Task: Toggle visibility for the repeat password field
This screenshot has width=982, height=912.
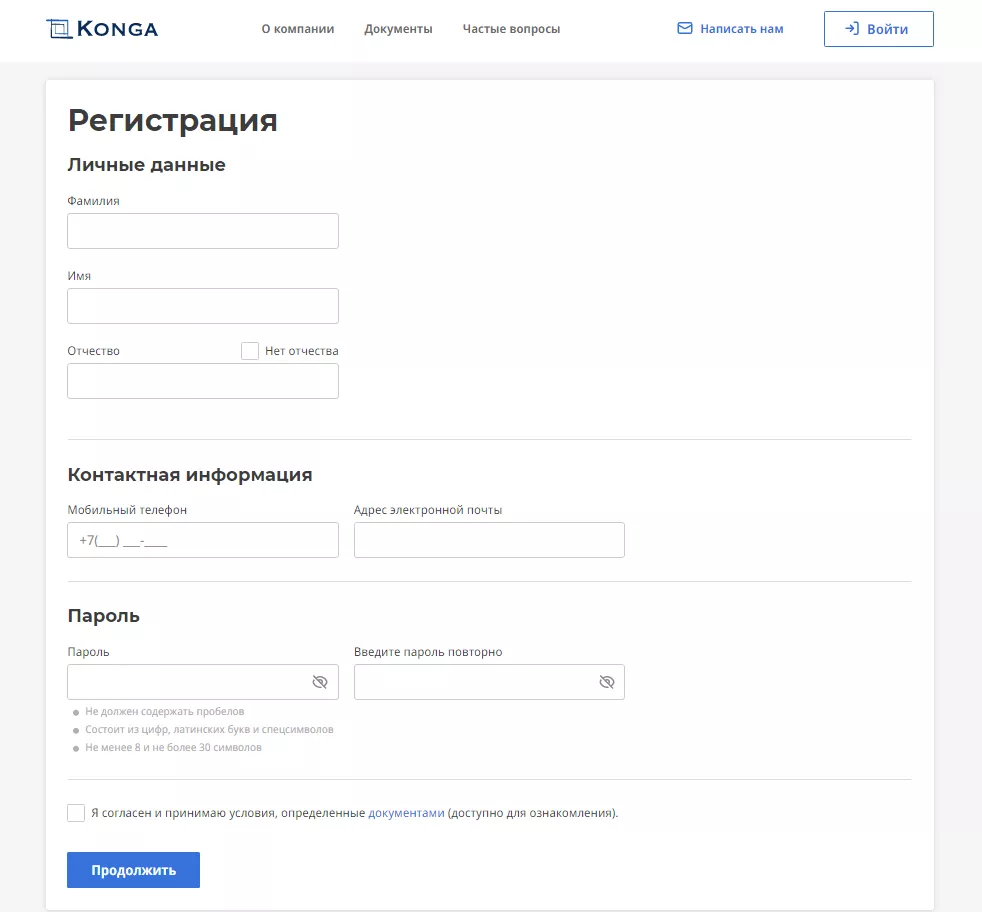Action: point(606,682)
